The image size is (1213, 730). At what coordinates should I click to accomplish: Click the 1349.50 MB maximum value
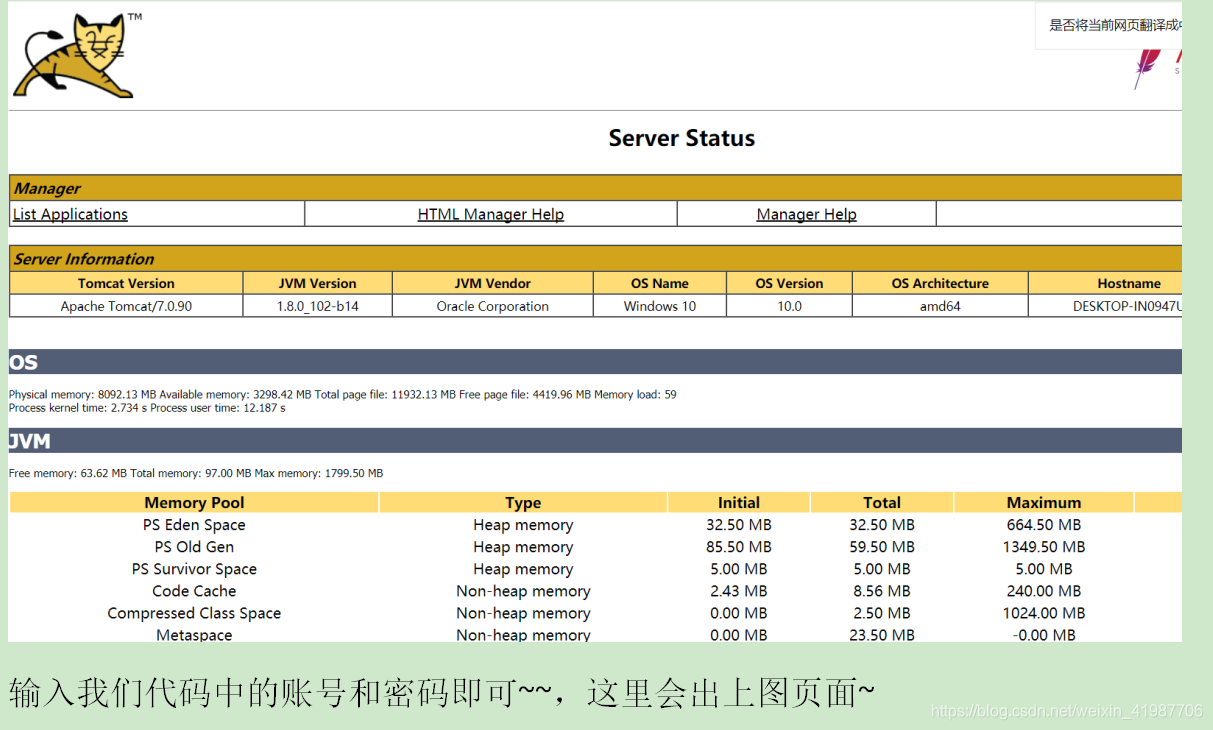pos(1044,547)
